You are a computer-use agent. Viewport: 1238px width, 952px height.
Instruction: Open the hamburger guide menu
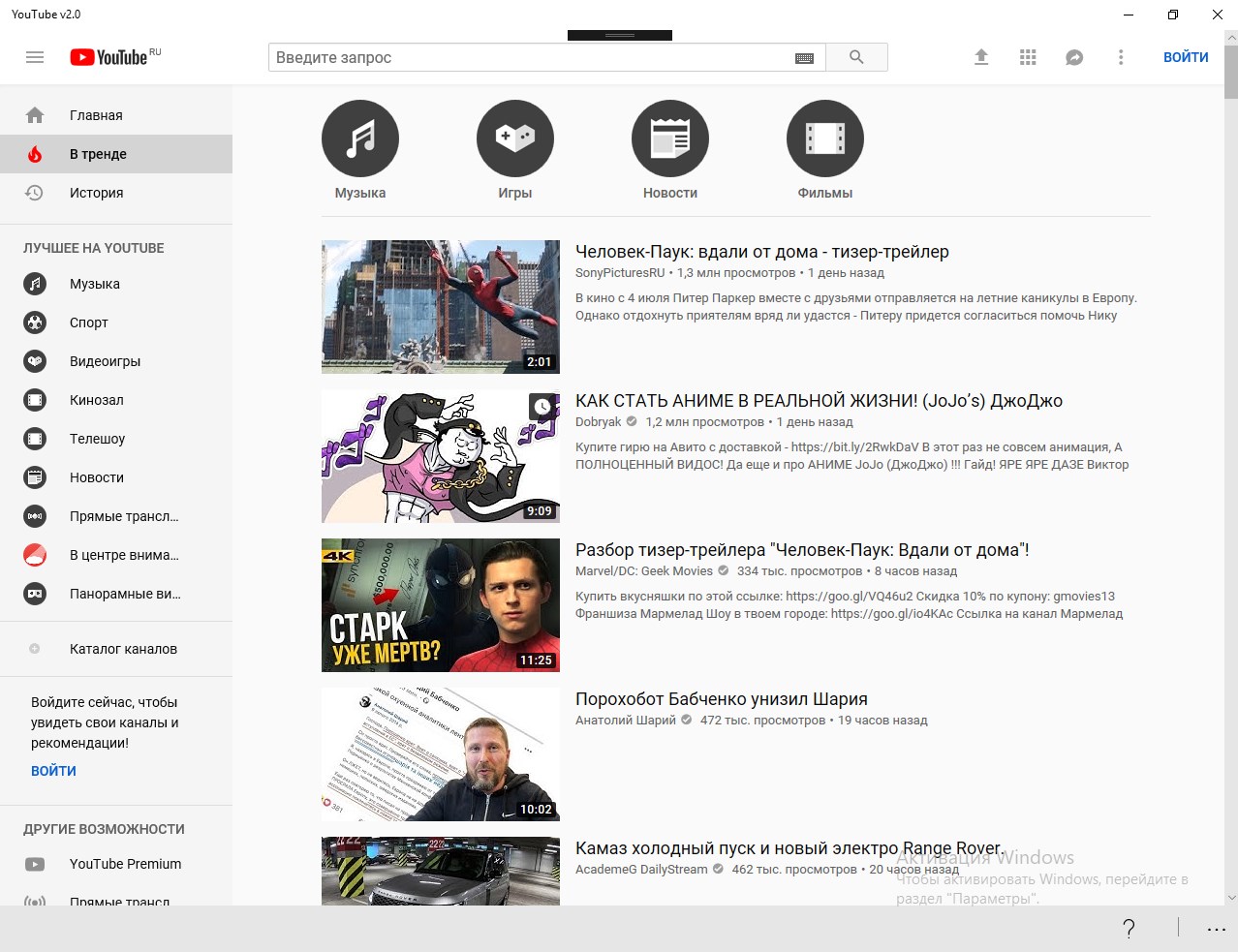(x=35, y=57)
